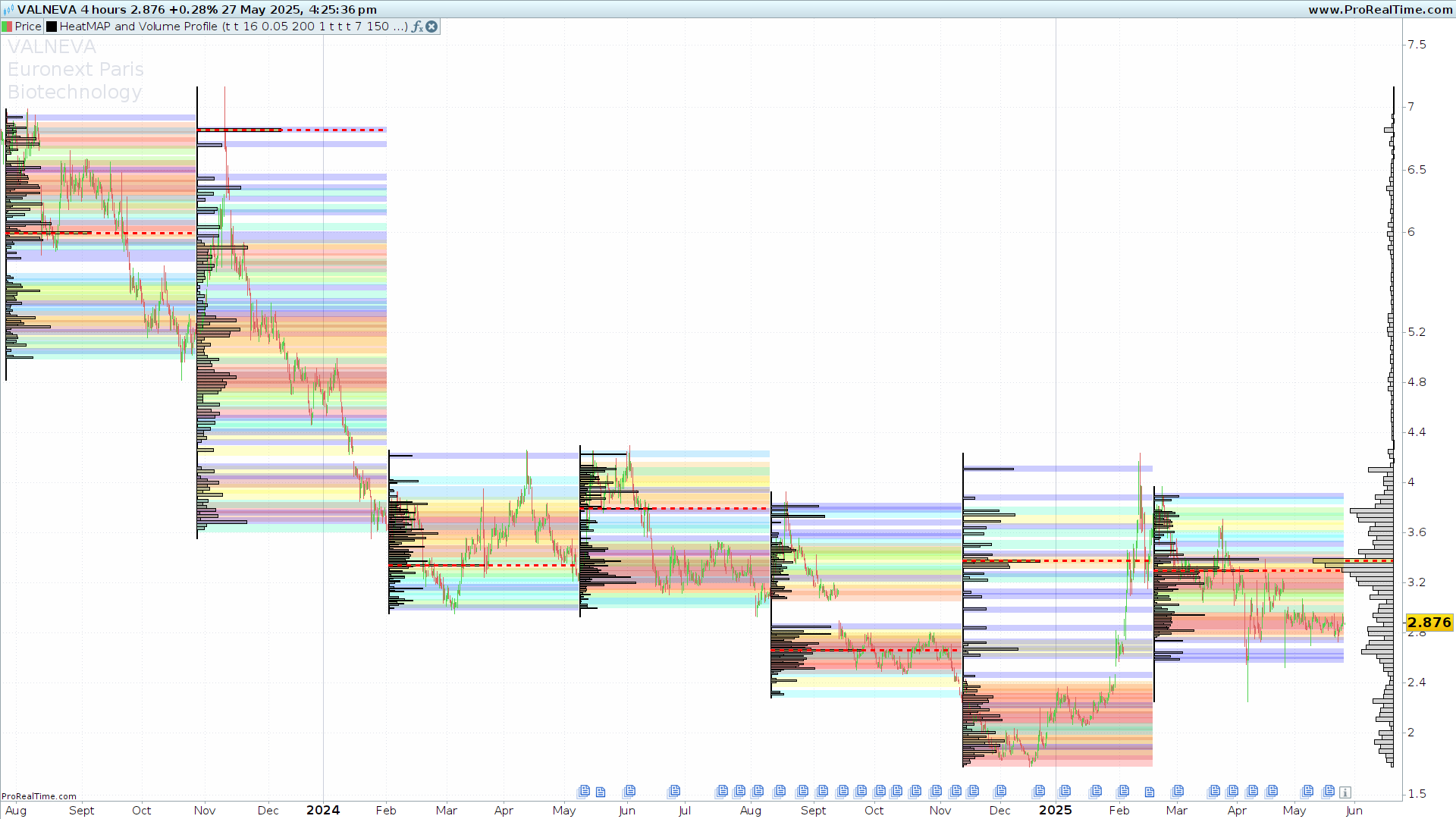Image resolution: width=1456 pixels, height=819 pixels.
Task: Open the info icon near Jun 2025
Action: tap(1345, 792)
